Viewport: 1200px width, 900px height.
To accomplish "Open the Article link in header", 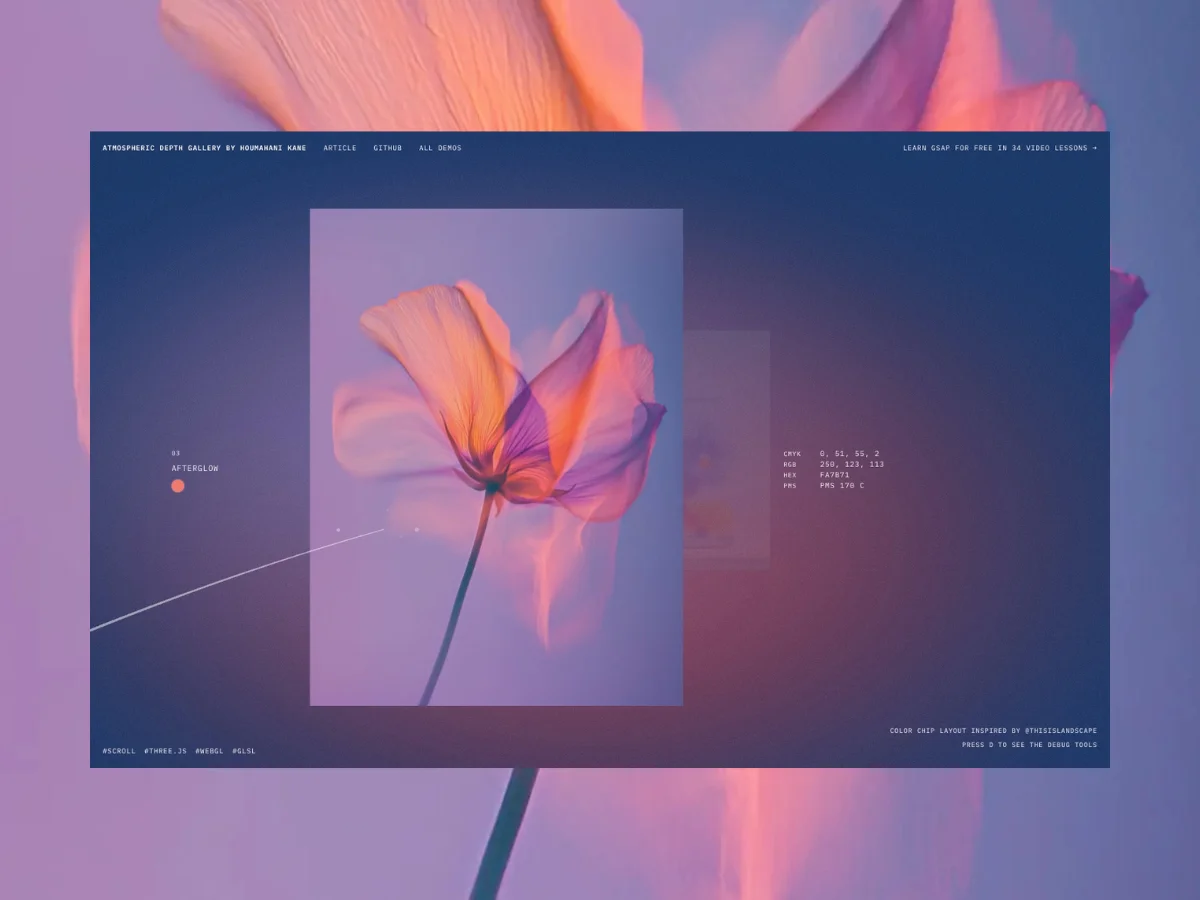I will tap(340, 148).
